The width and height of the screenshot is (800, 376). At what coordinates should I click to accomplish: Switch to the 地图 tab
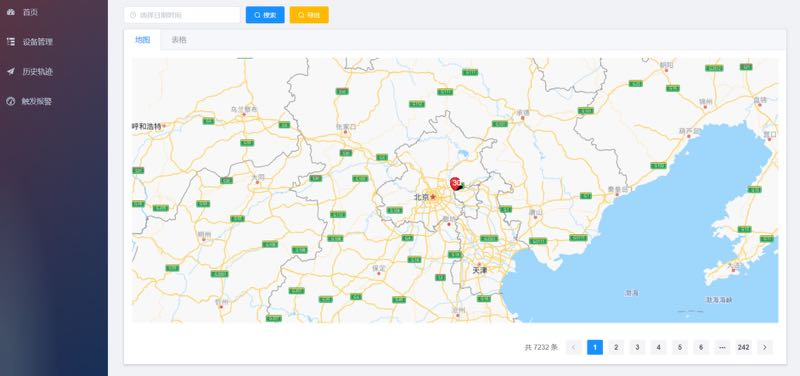142,40
